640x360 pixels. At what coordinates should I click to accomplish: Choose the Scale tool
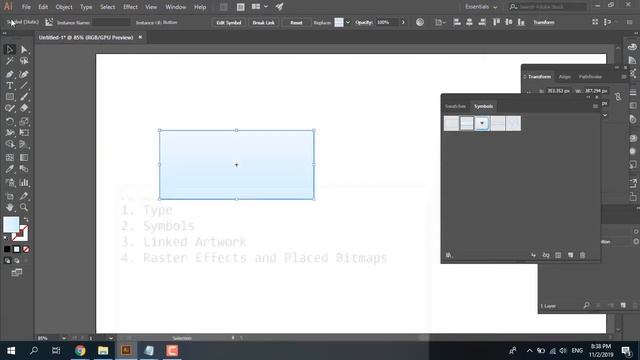pos(24,121)
